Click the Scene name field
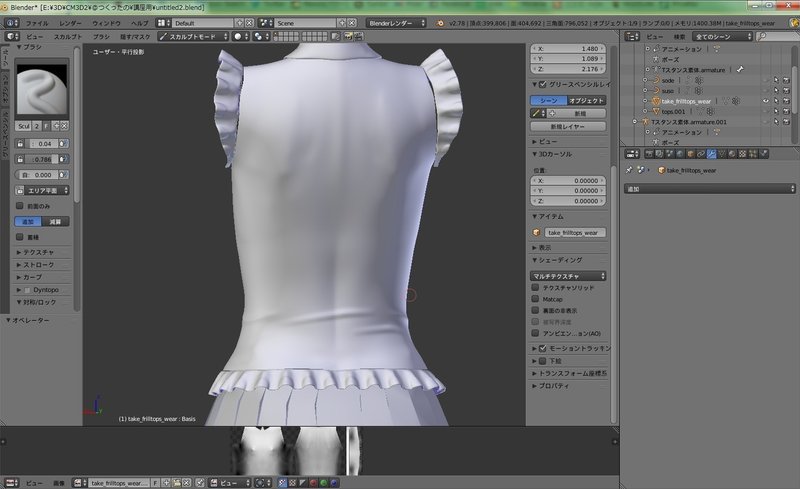 (306, 23)
